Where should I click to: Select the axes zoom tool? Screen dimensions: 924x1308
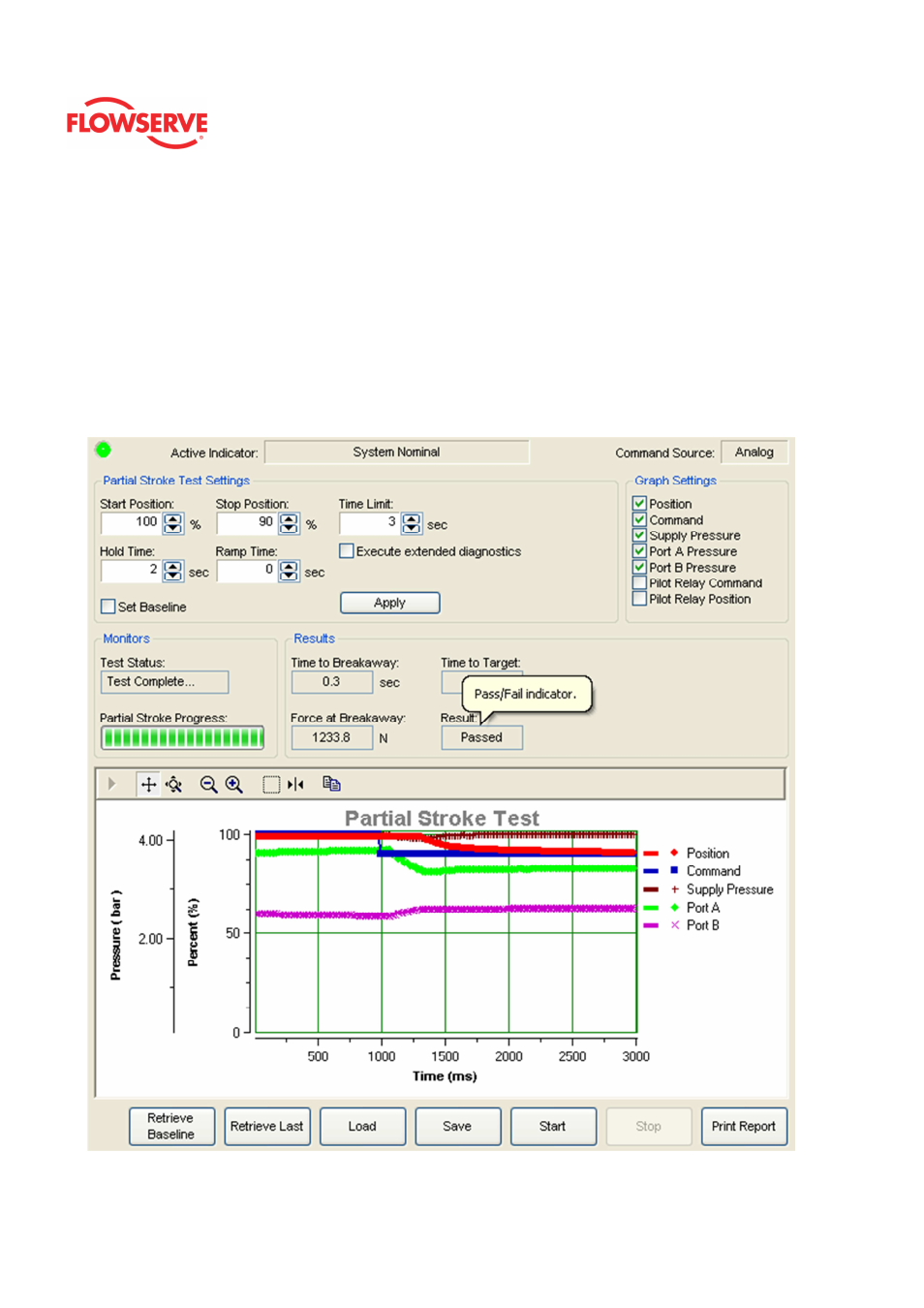[x=174, y=785]
